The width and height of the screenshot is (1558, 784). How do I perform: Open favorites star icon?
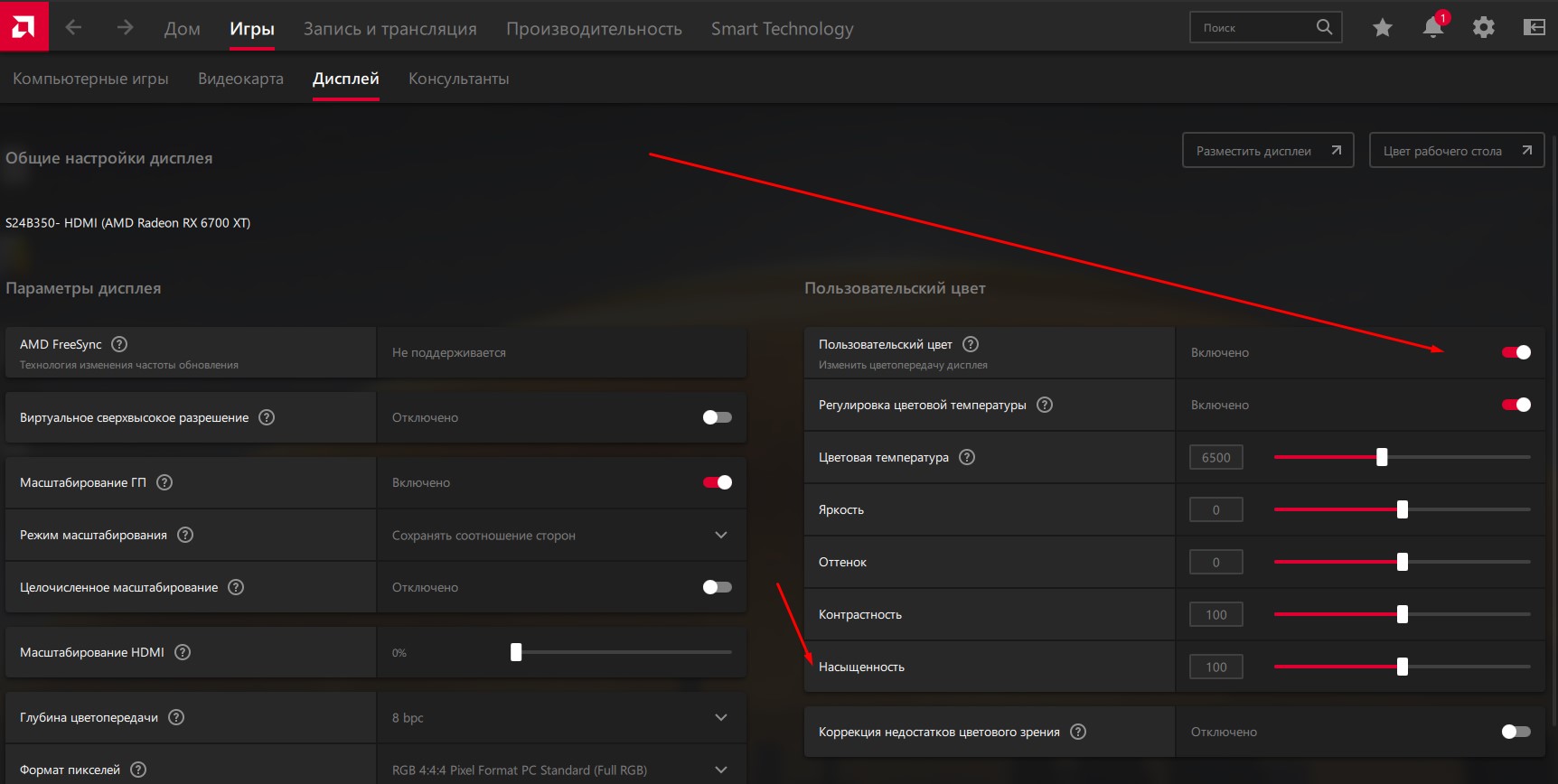click(1382, 28)
